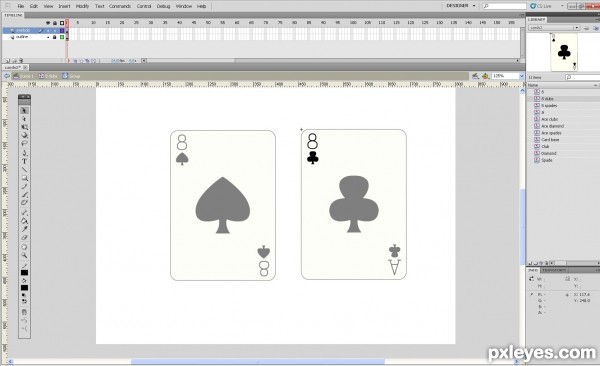Open the File menu

click(x=21, y=6)
